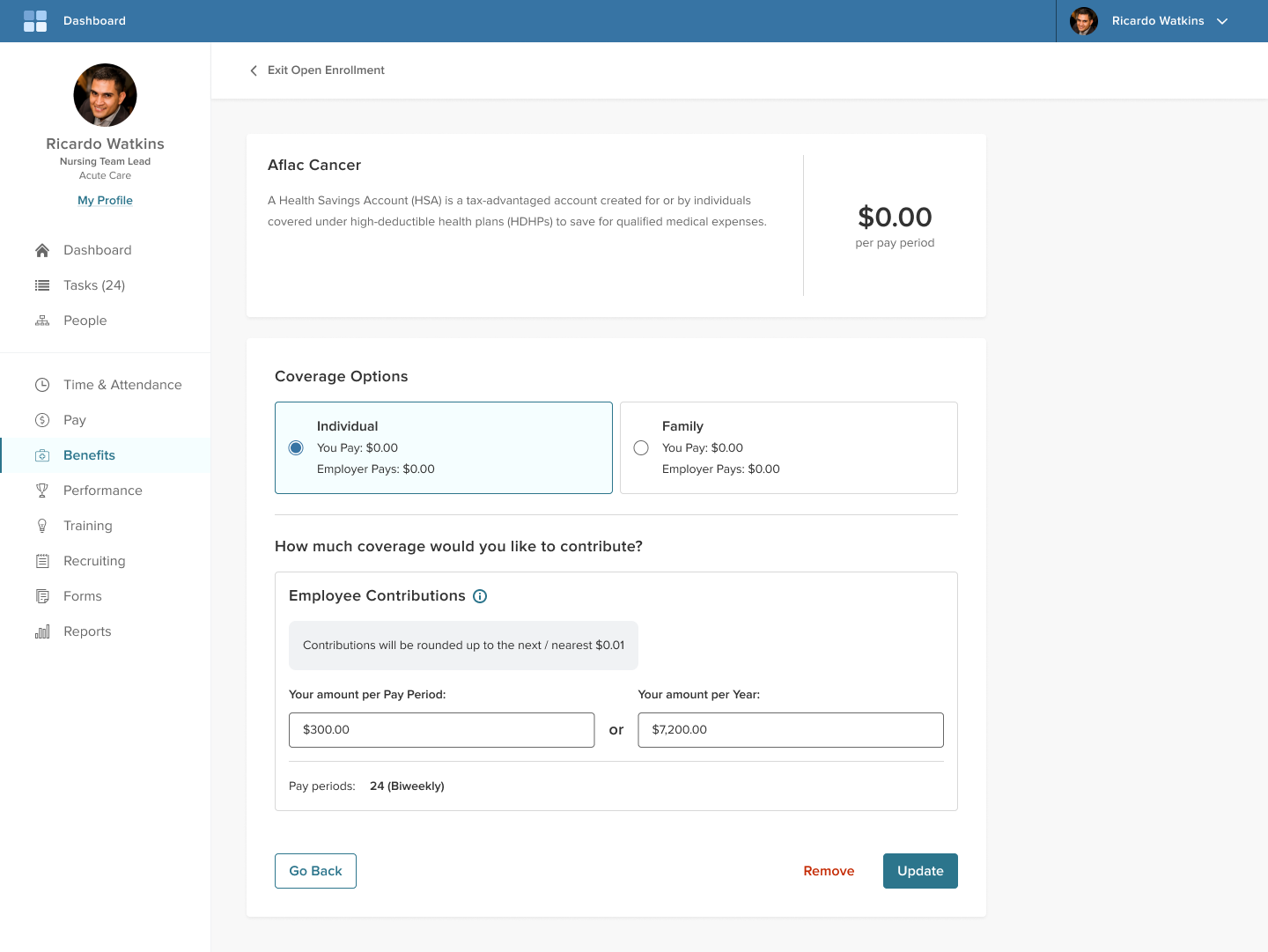Click the Family card's Employer Pays: $0.00 text
The width and height of the screenshot is (1268, 952).
tap(721, 469)
